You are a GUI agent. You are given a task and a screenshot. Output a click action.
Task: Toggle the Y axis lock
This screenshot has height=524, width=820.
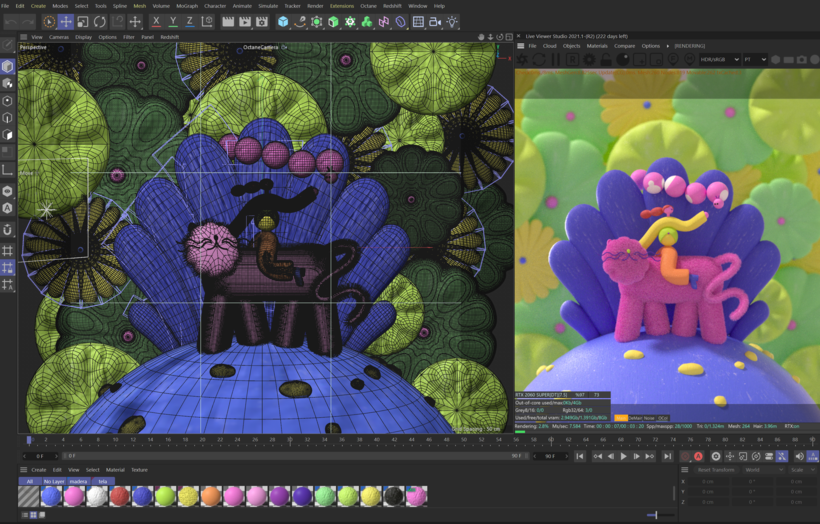pyautogui.click(x=173, y=22)
